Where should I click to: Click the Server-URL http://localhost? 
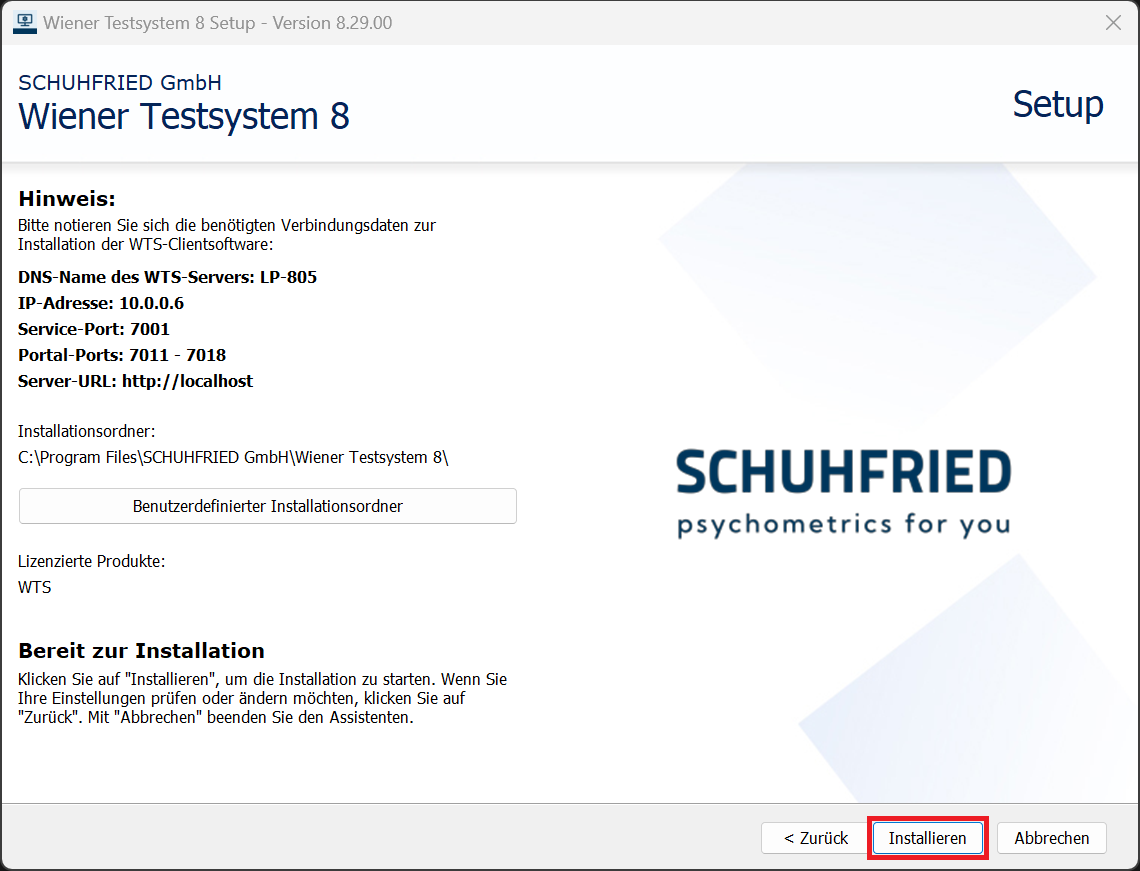point(135,381)
